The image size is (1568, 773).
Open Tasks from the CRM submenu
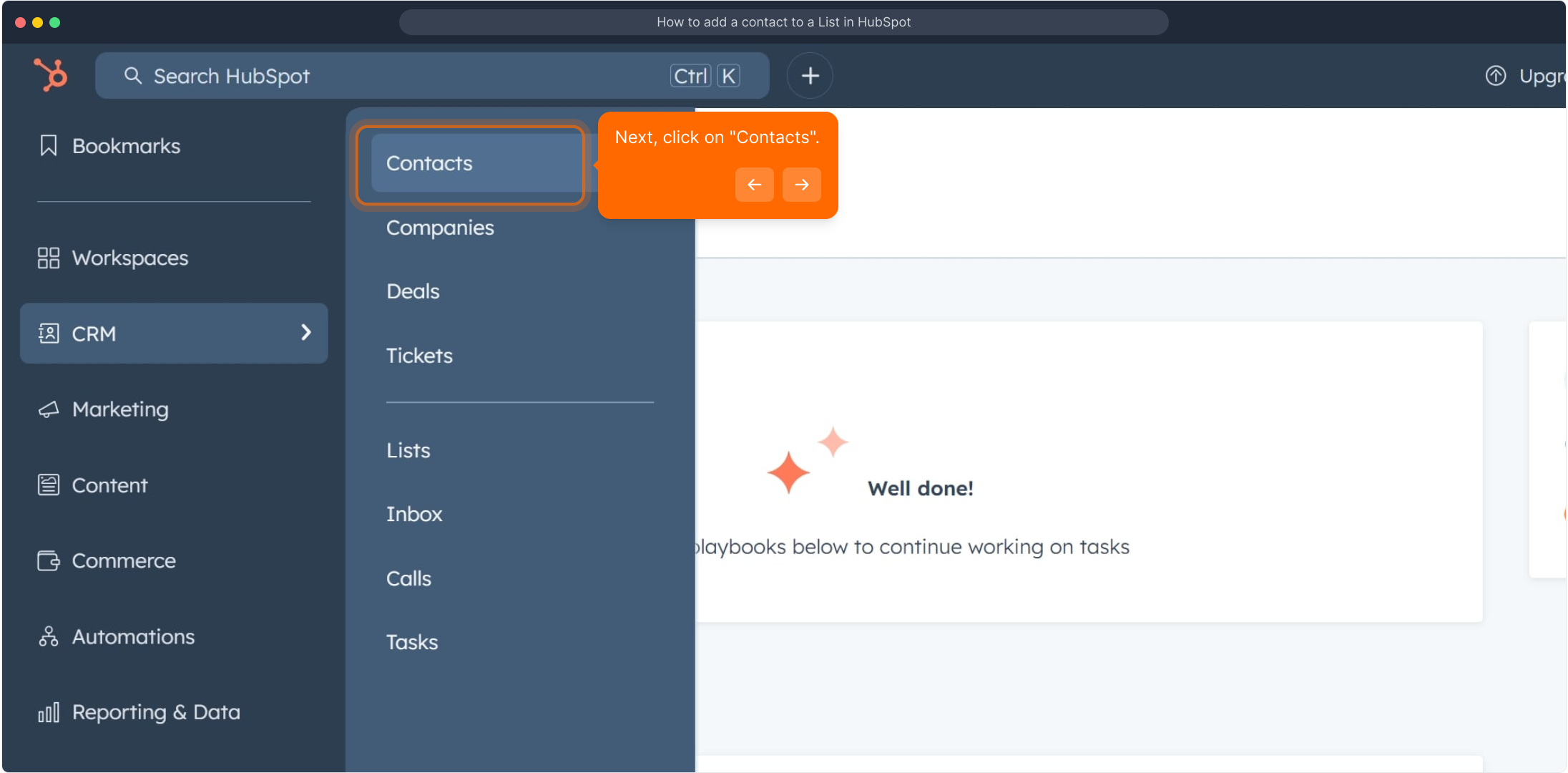tap(411, 642)
